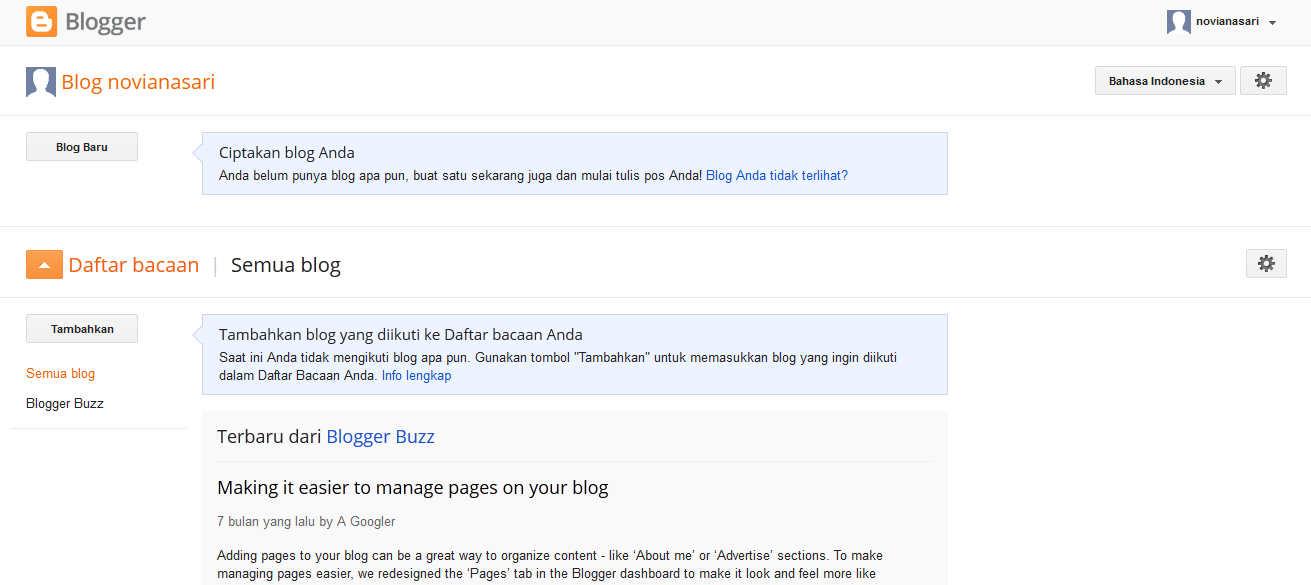
Task: Open the novianasari account dropdown arrow
Action: click(x=1272, y=23)
